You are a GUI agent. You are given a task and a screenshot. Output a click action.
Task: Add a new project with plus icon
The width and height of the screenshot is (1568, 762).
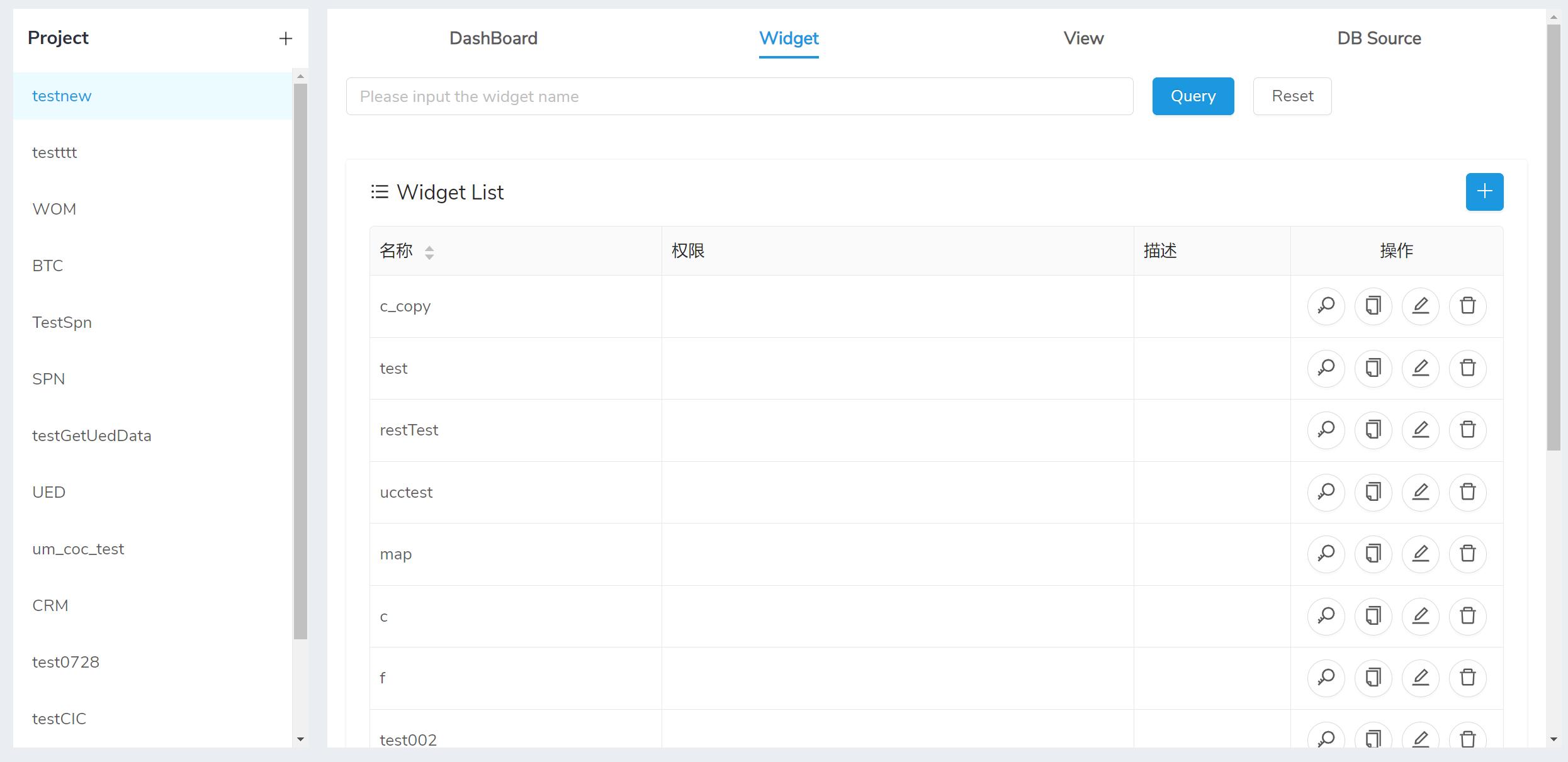click(x=285, y=38)
